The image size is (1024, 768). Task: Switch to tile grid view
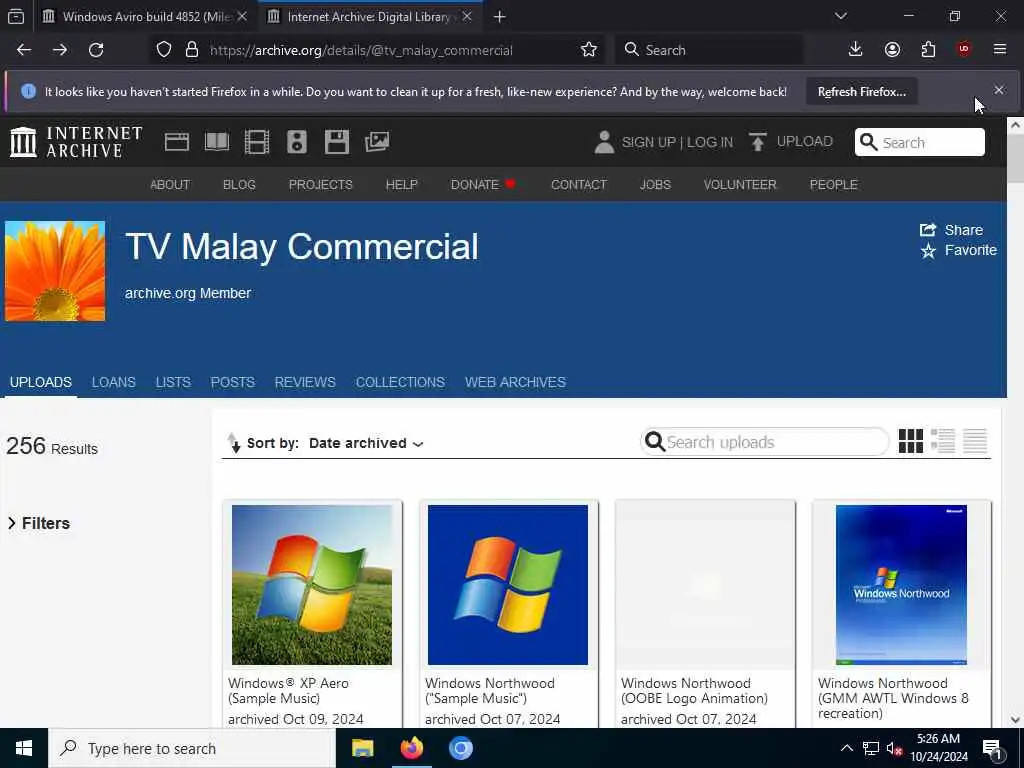click(910, 441)
